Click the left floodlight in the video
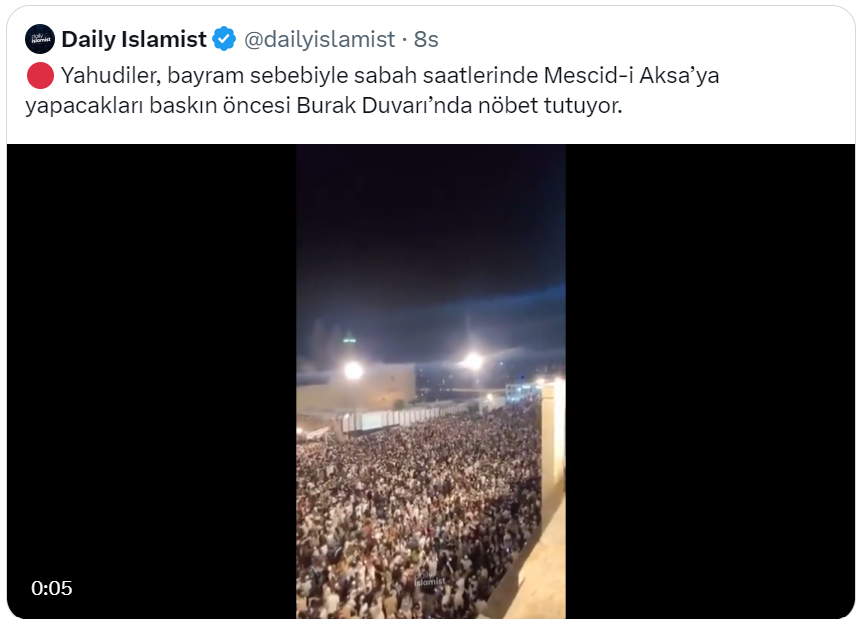This screenshot has height=619, width=856. coord(353,371)
